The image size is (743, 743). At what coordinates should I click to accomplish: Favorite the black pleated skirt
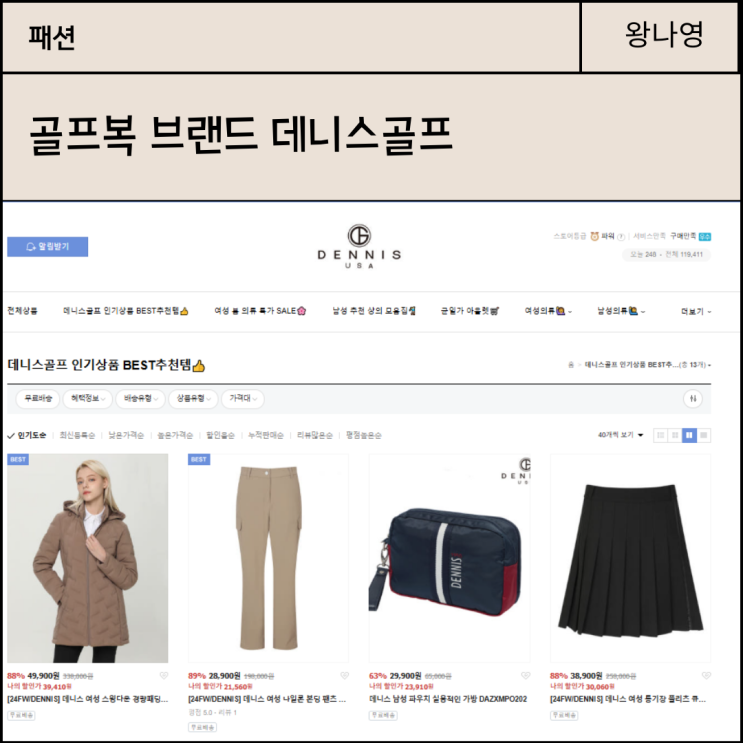pyautogui.click(x=706, y=676)
